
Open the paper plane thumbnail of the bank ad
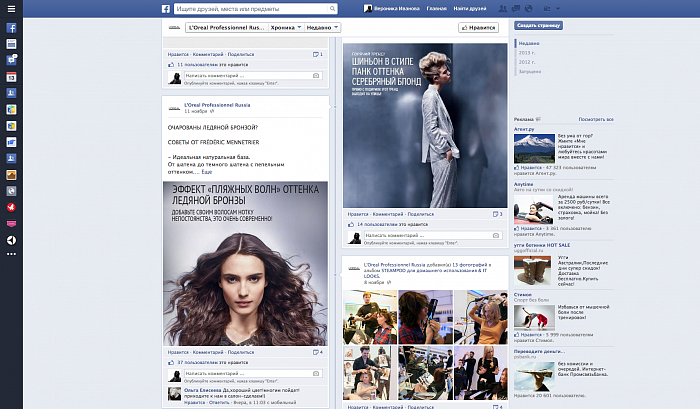pyautogui.click(x=534, y=376)
